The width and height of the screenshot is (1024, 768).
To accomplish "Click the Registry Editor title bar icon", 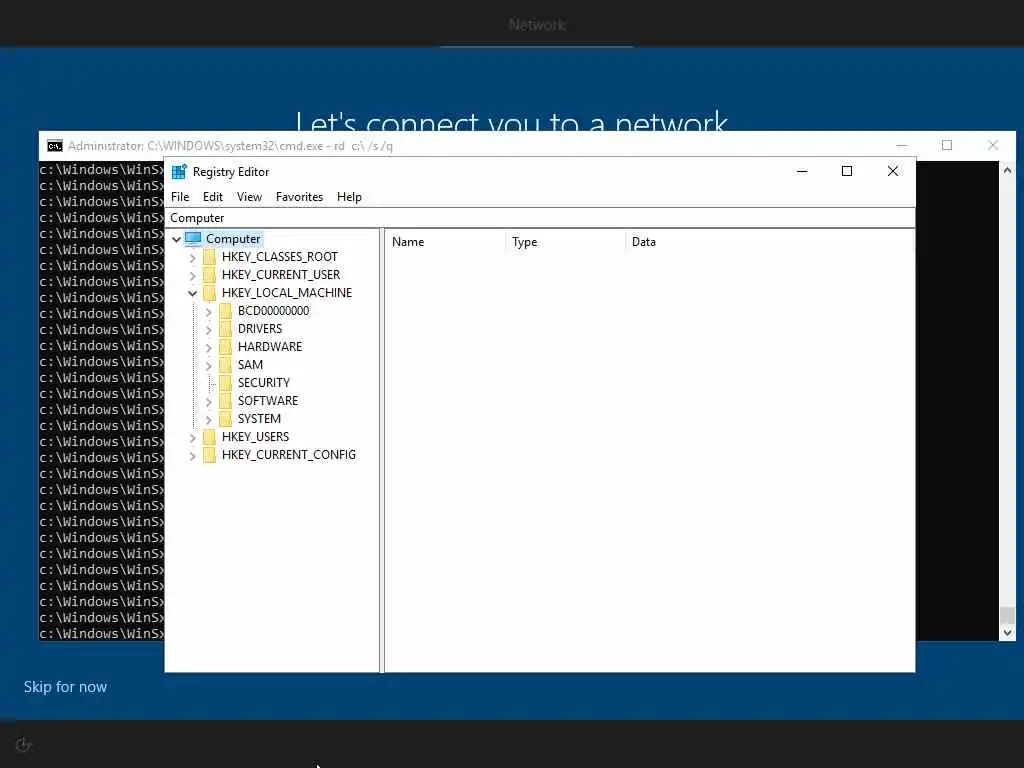I will [x=179, y=172].
